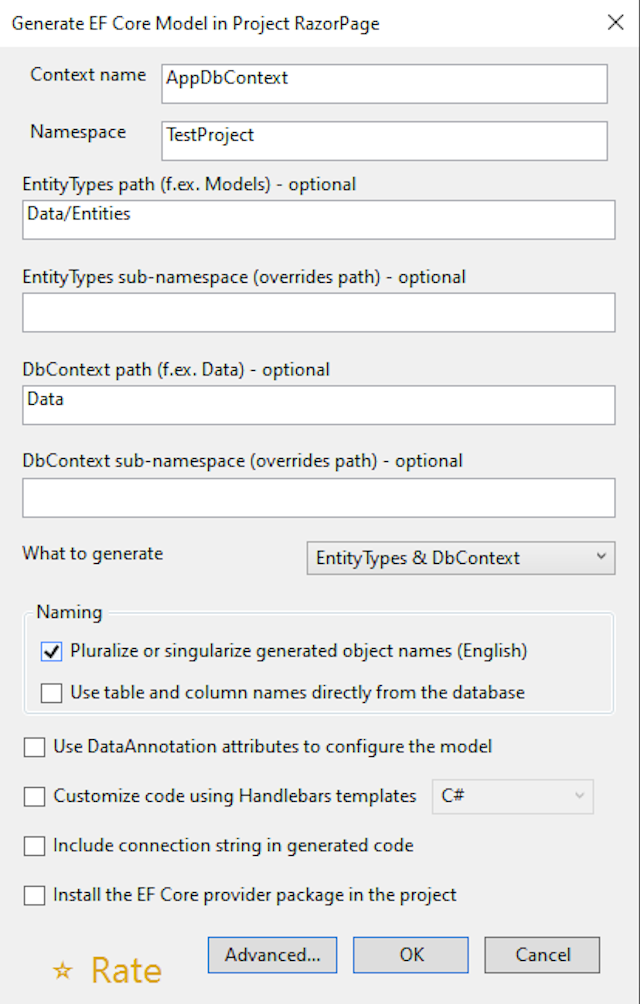This screenshot has width=640, height=1004.
Task: Click the Rate star icon
Action: [x=63, y=971]
